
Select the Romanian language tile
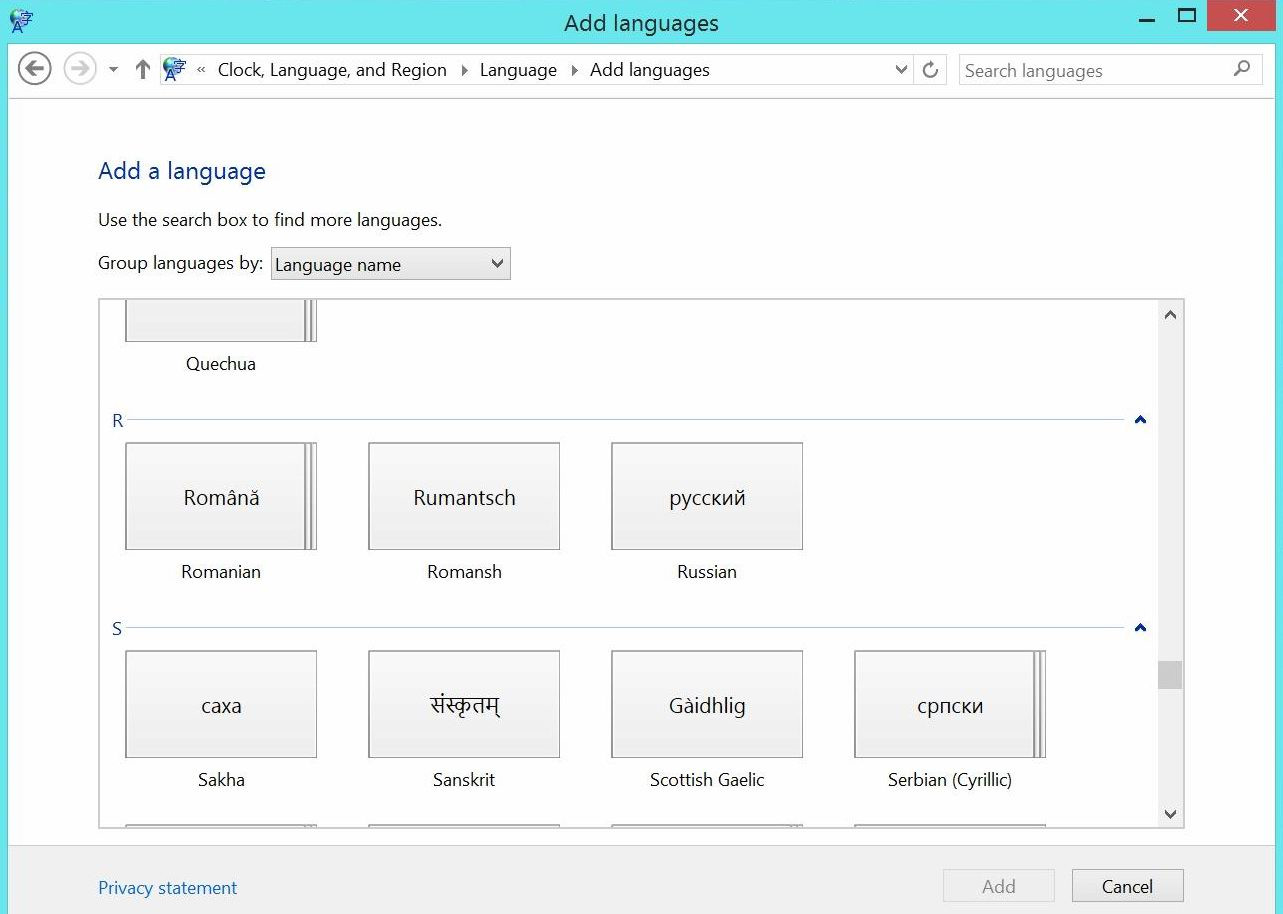pos(220,497)
